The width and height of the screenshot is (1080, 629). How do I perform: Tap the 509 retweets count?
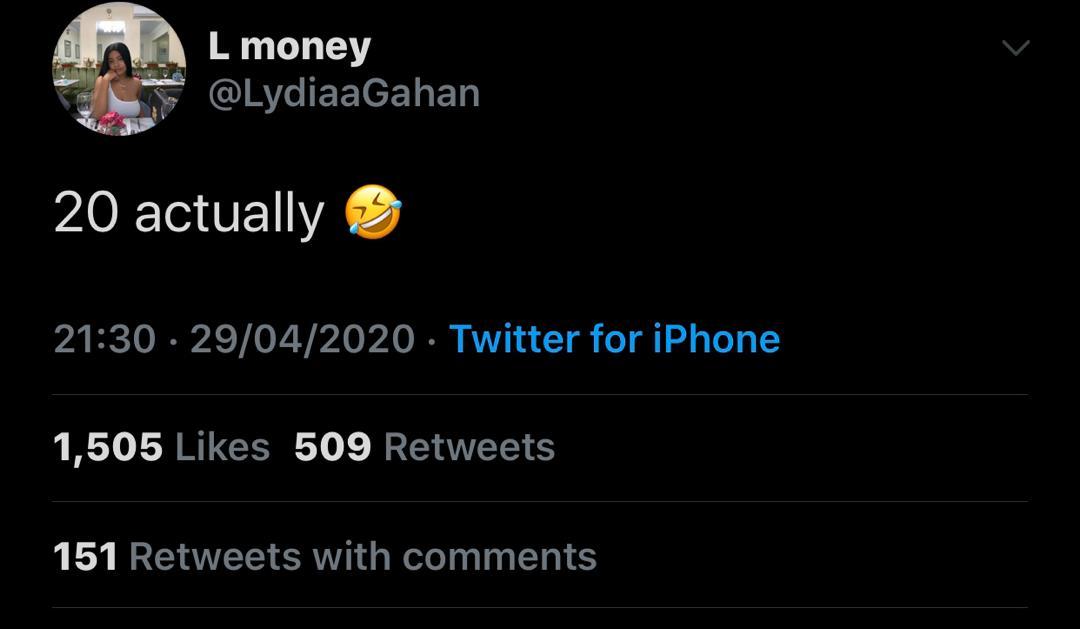332,447
